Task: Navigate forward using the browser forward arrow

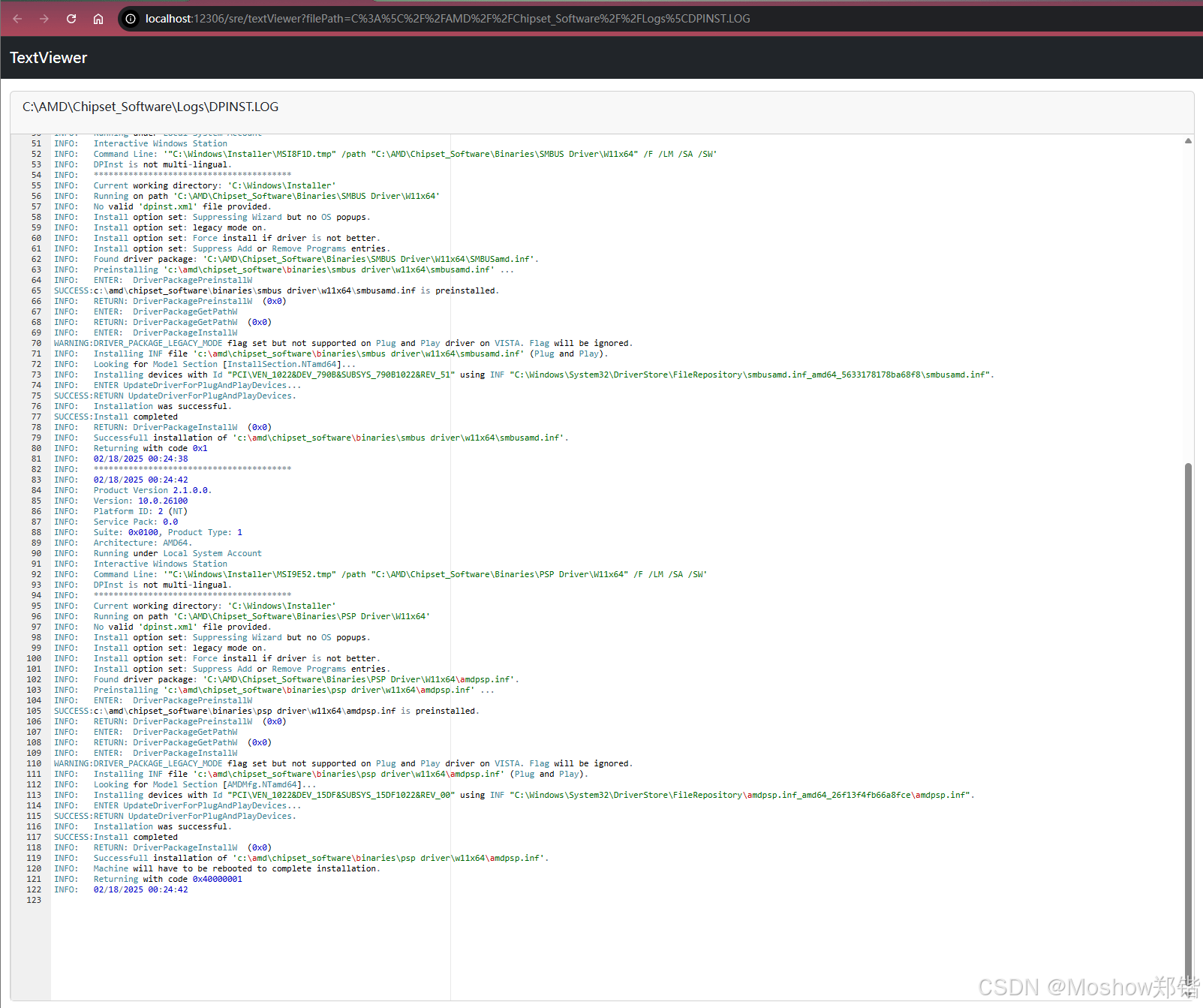Action: coord(44,19)
